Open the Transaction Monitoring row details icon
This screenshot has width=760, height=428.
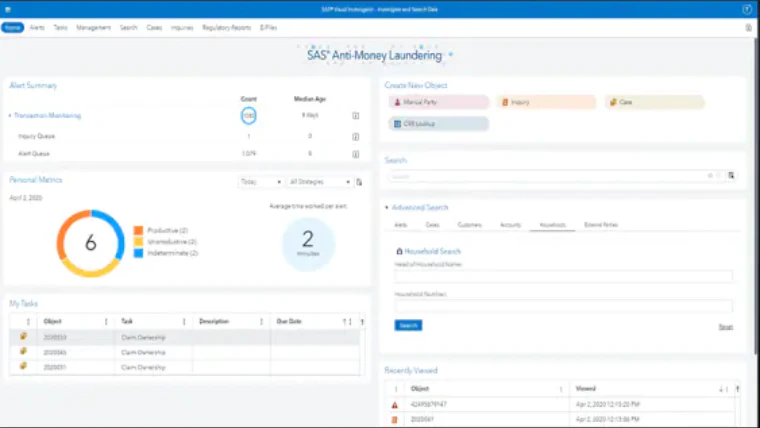point(355,116)
